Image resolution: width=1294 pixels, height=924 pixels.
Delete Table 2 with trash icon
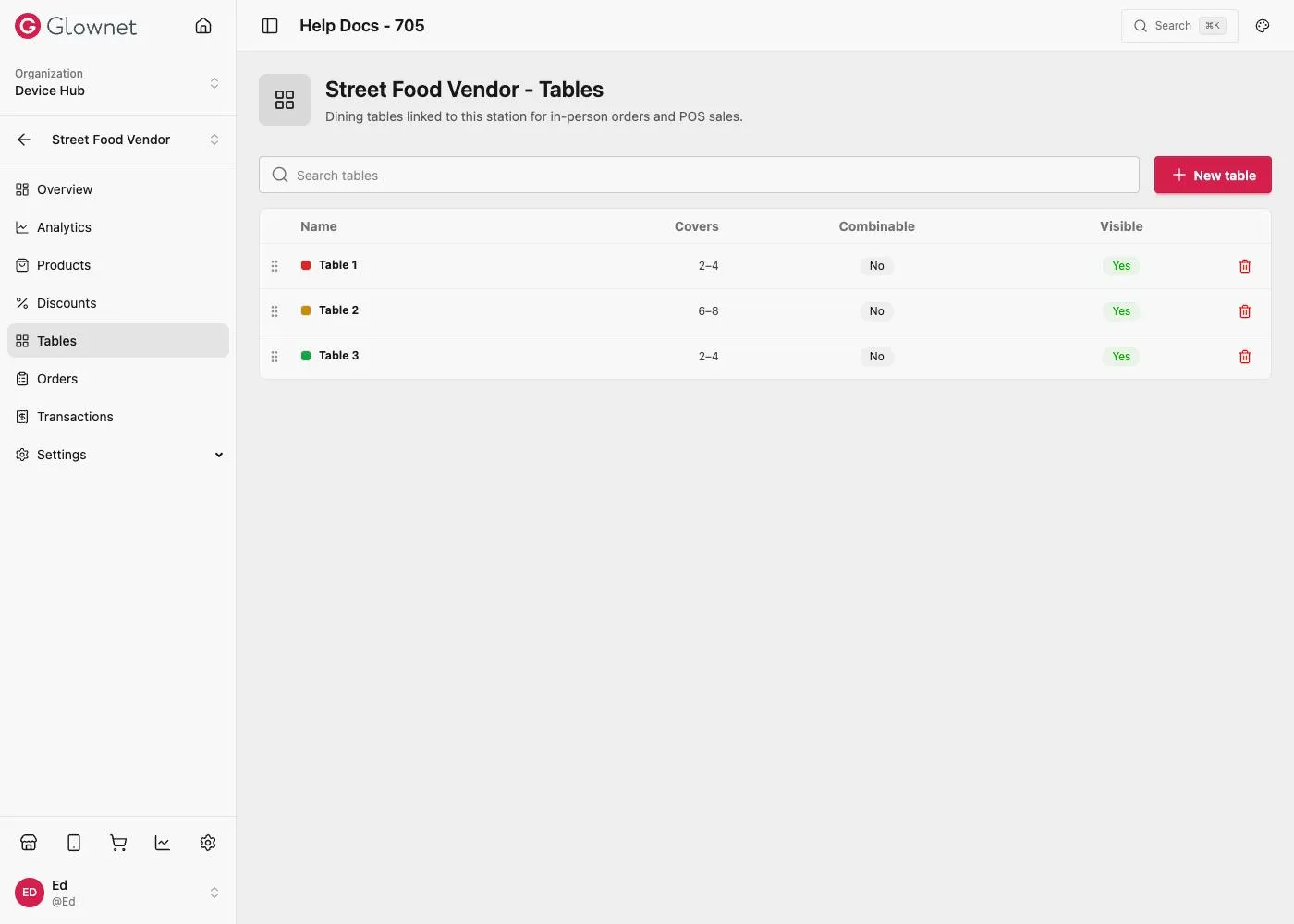tap(1245, 311)
